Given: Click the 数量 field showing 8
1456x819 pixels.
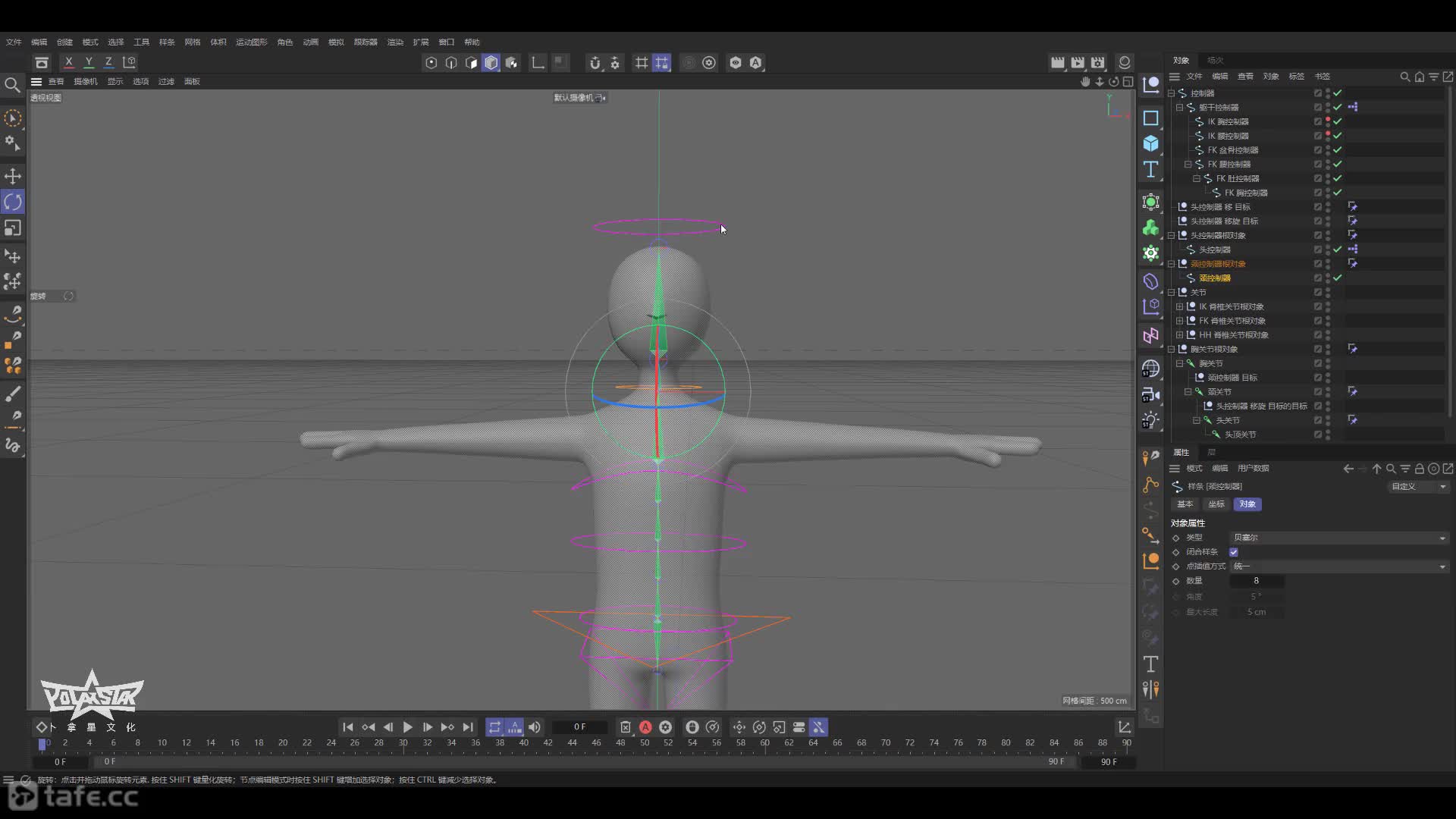Looking at the screenshot, I should [1256, 581].
